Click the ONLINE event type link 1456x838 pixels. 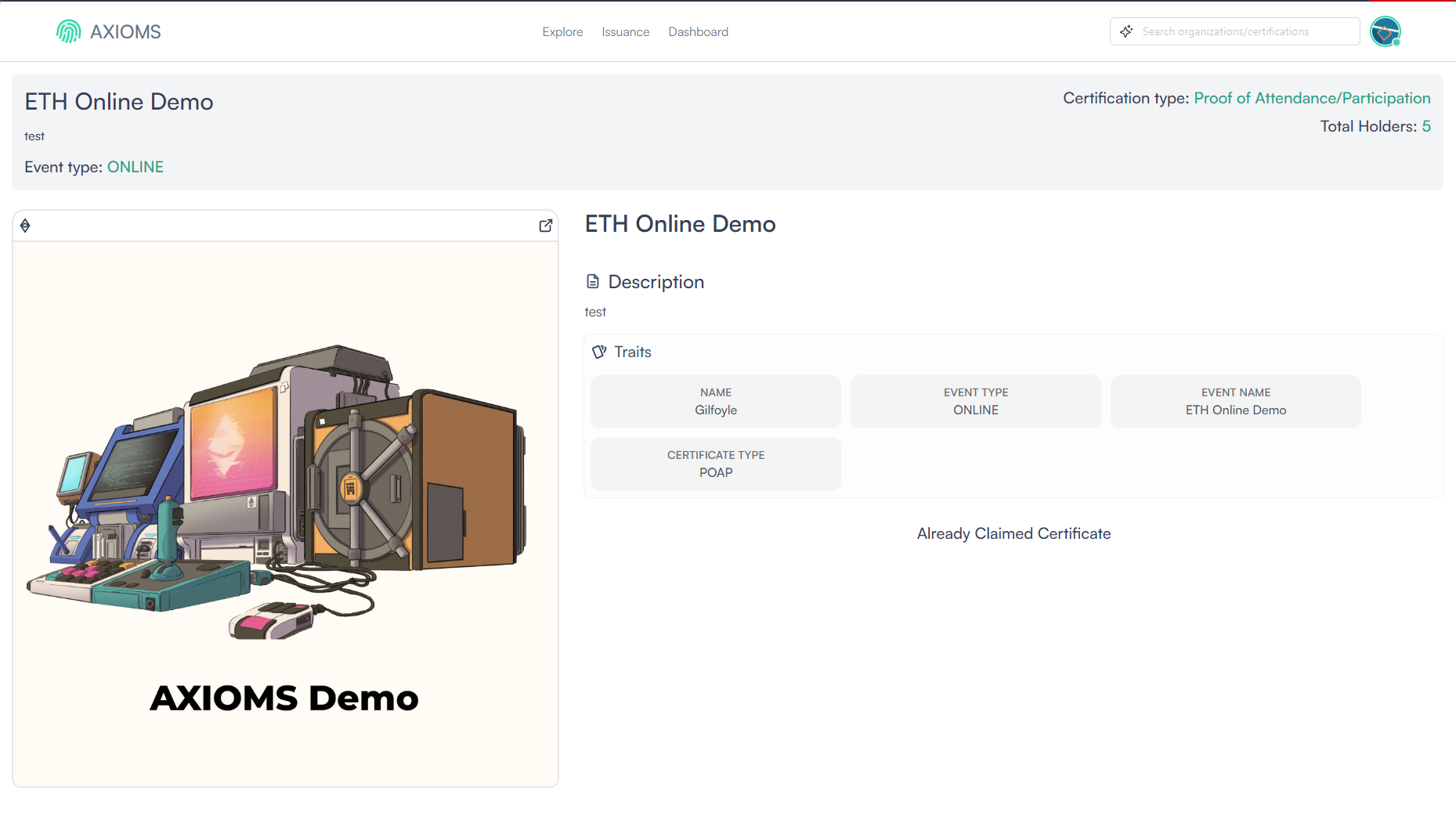(x=135, y=167)
